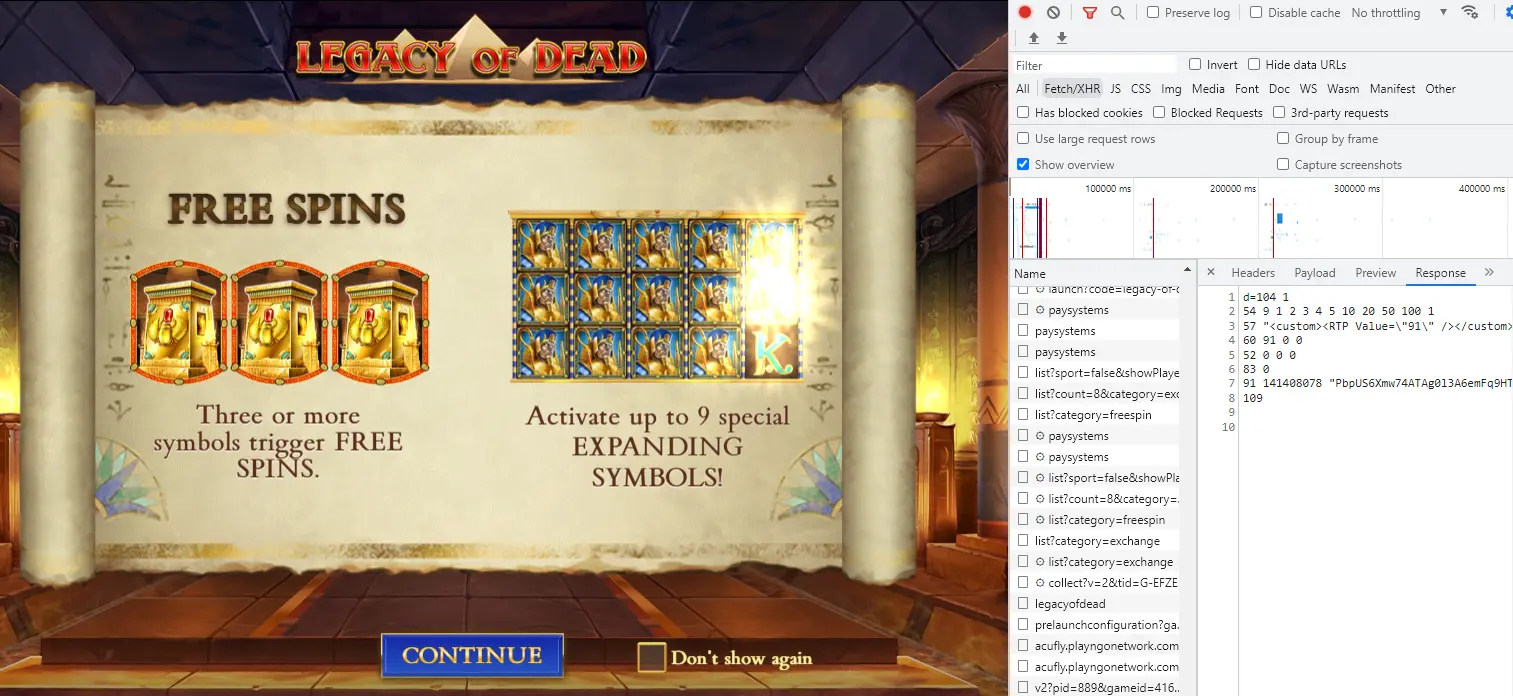Select the collect?v=2&tid=G-EFZE request
This screenshot has height=696, width=1513.
(1113, 583)
